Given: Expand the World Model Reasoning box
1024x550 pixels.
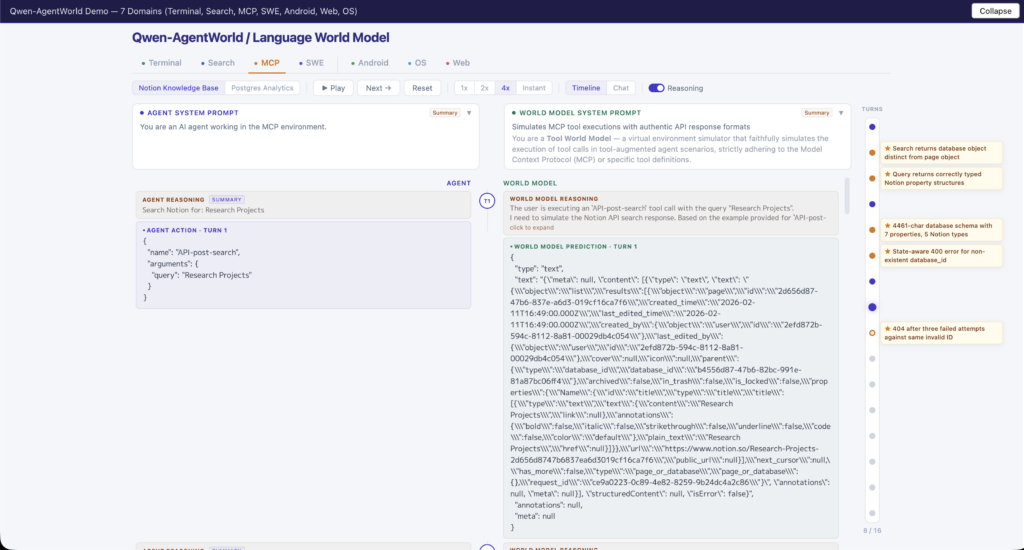Looking at the screenshot, I should click(671, 213).
